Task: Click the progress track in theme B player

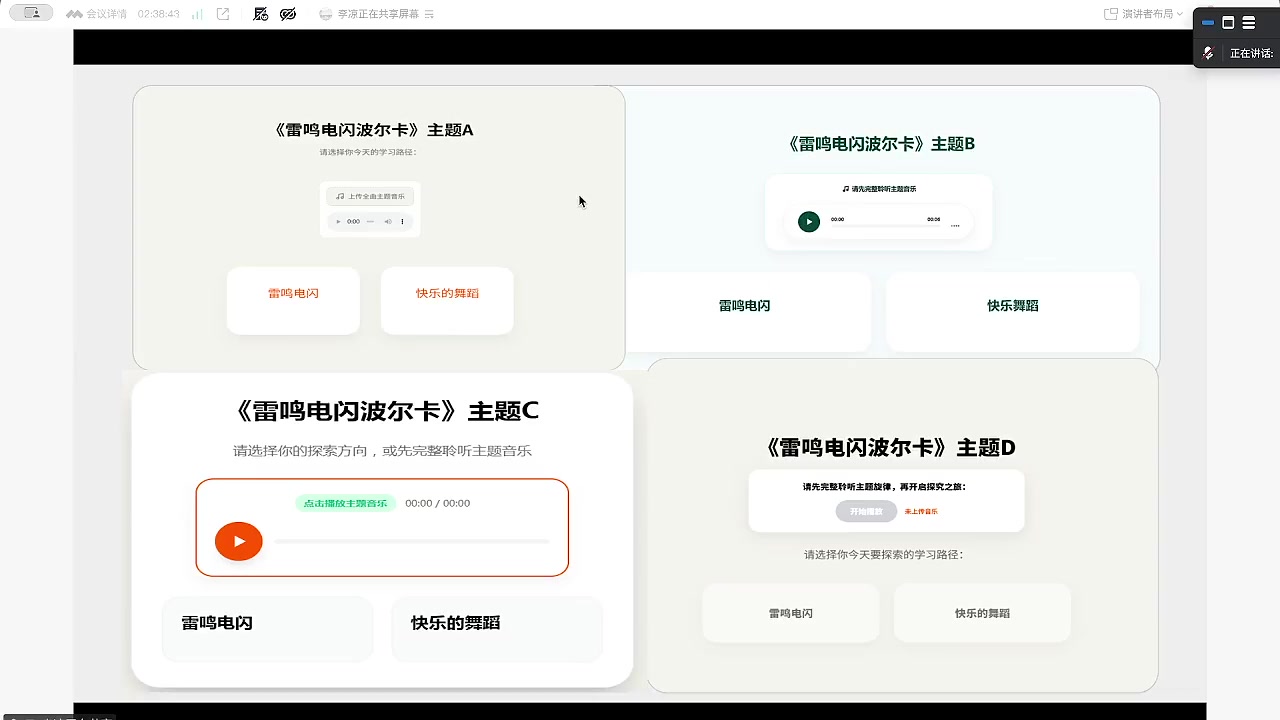Action: pos(885,226)
